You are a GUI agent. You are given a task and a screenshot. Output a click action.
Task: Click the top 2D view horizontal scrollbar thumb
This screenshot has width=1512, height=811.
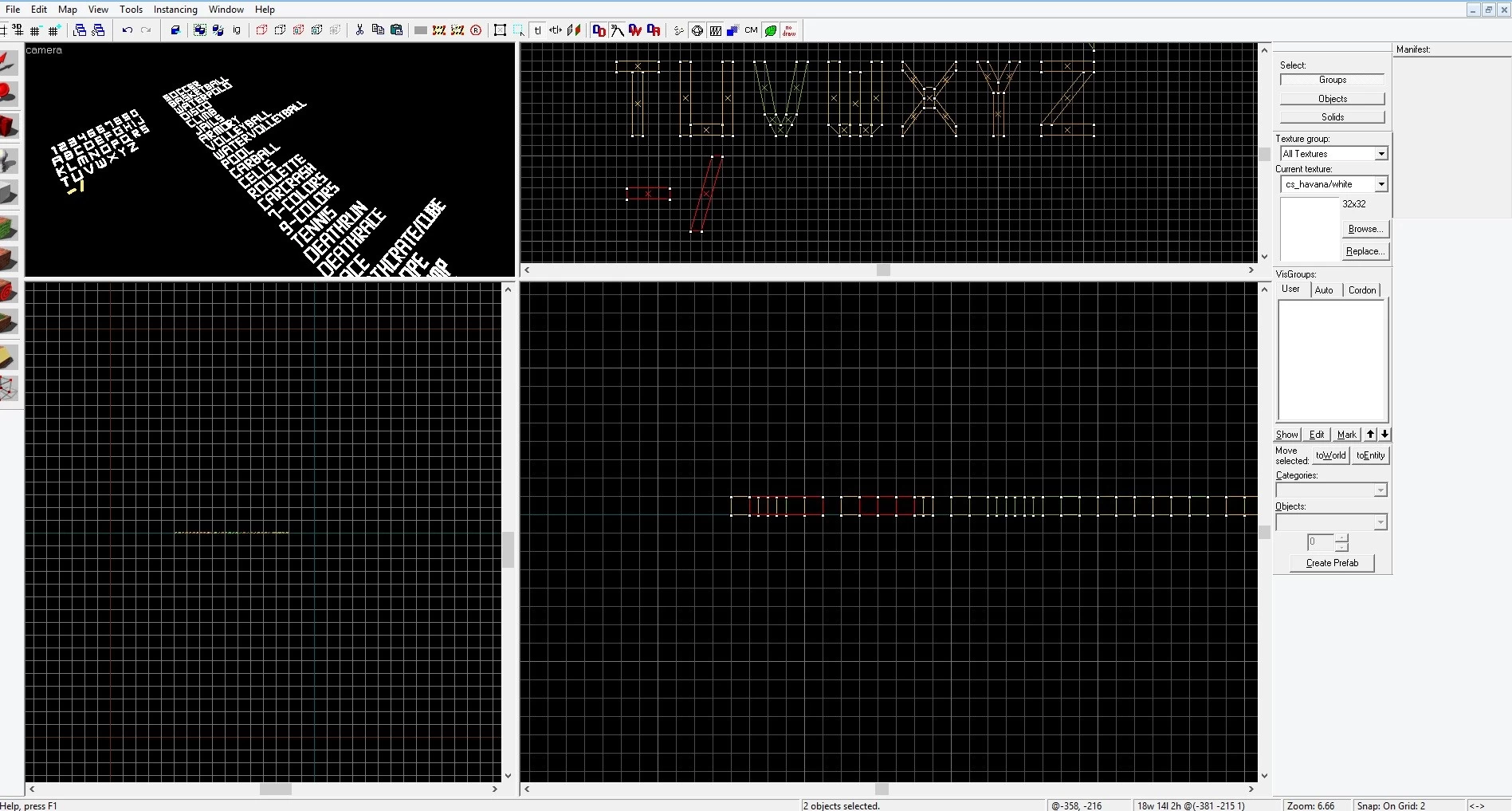pos(883,270)
